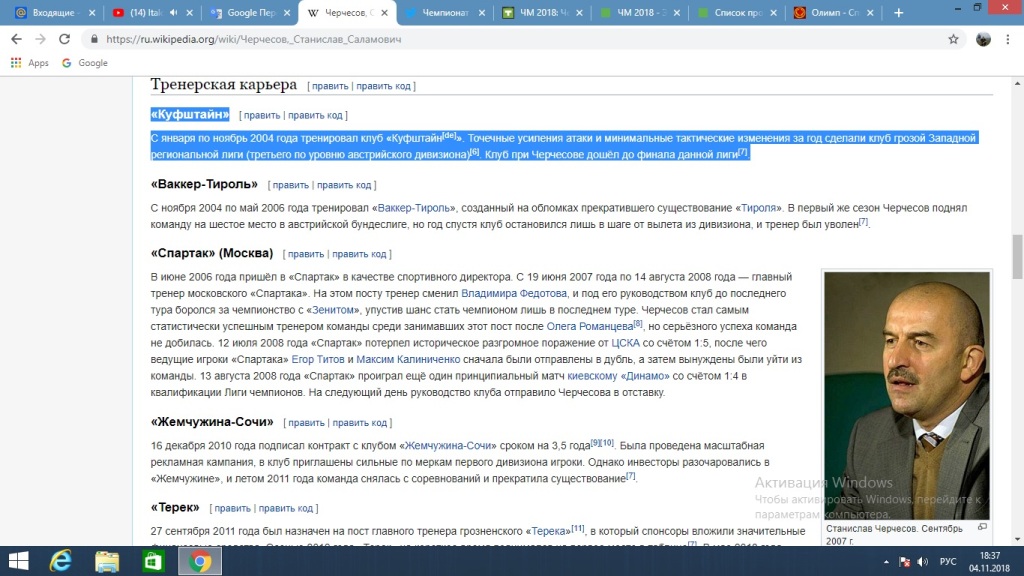Click править next to «Жемчужина-Сочи» heading
Screen dimensions: 1024x576
point(306,423)
